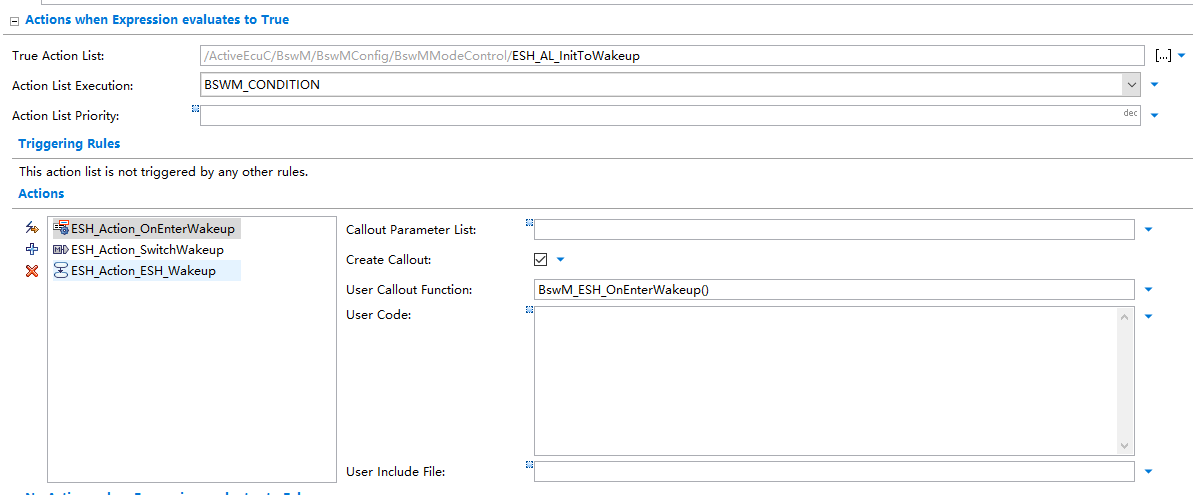Click the 'User Callout Function:' label
Screen dimensions: 1193x495
[x=409, y=290]
